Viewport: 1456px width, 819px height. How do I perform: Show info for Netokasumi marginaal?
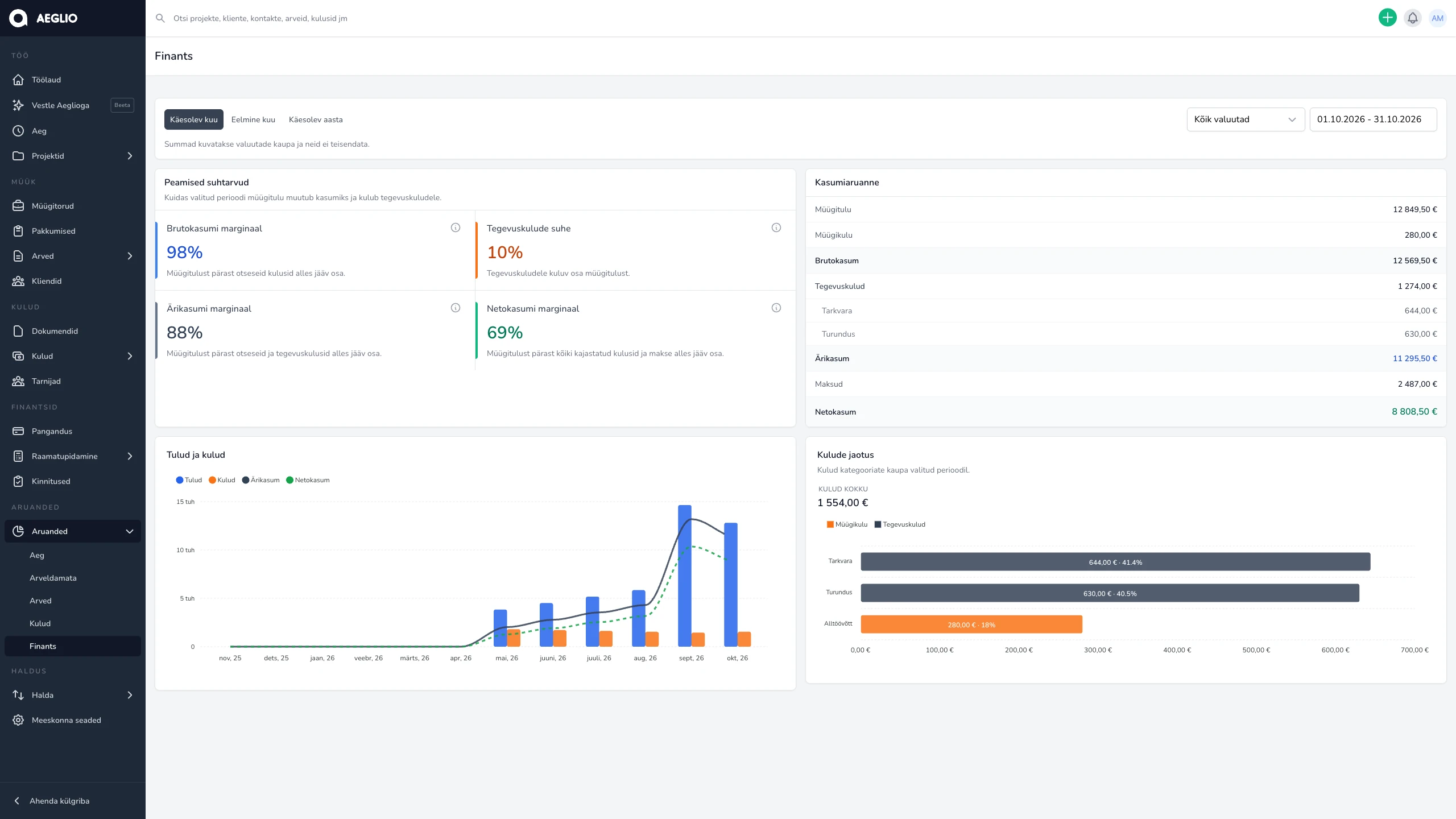tap(776, 308)
